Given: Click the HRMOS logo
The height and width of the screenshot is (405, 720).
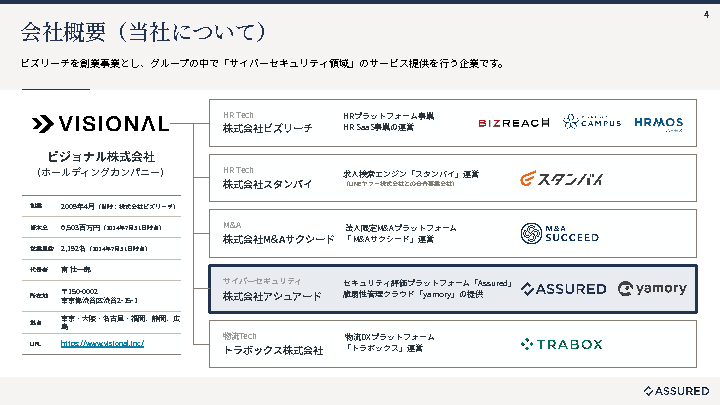Looking at the screenshot, I should [660, 122].
